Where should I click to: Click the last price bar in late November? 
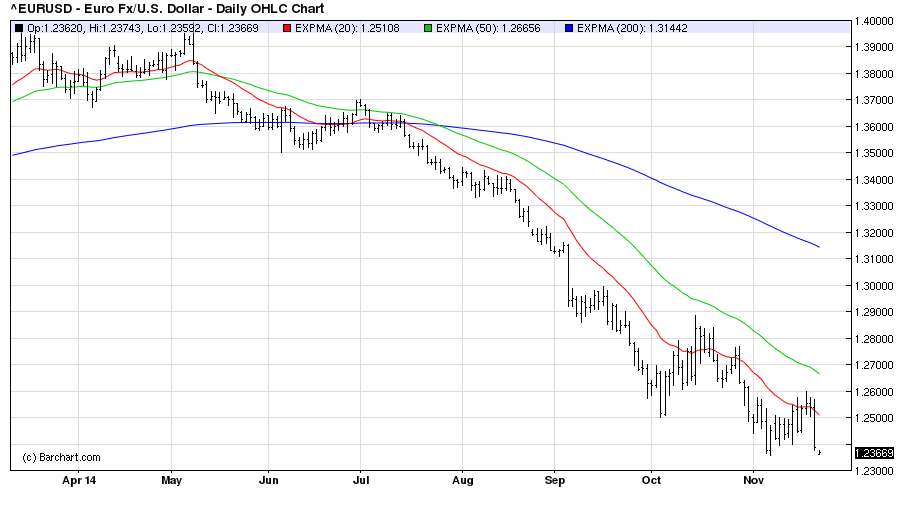[820, 452]
